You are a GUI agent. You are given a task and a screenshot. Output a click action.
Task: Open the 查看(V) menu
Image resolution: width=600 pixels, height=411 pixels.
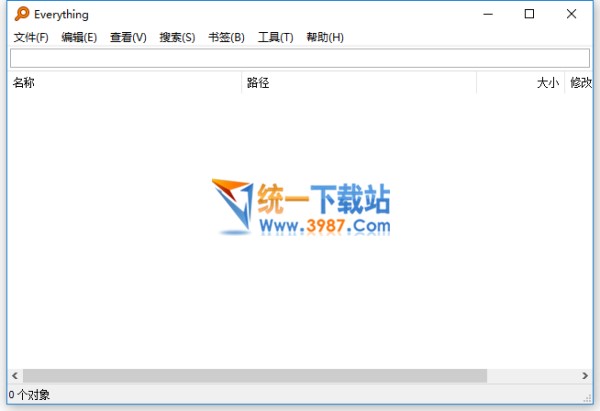pyautogui.click(x=128, y=37)
